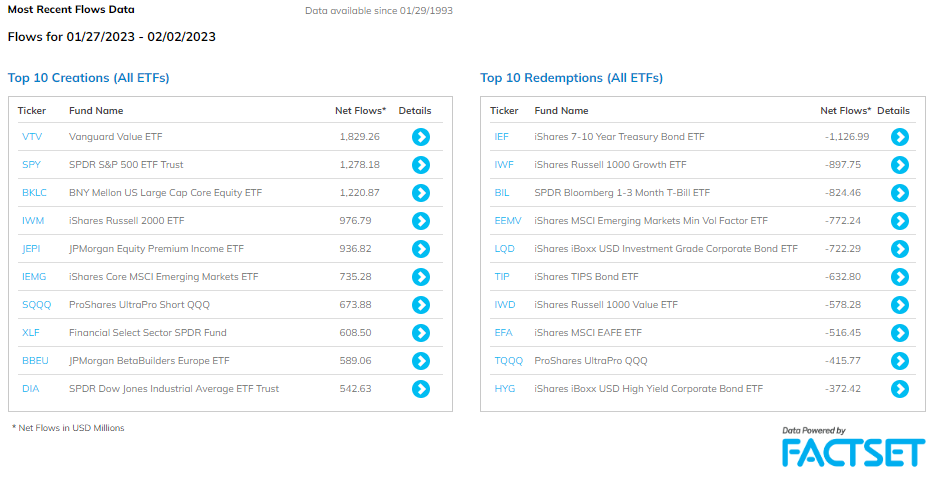
Task: Open details arrow for iShares Core MSCI Emerging Markets
Action: [421, 277]
